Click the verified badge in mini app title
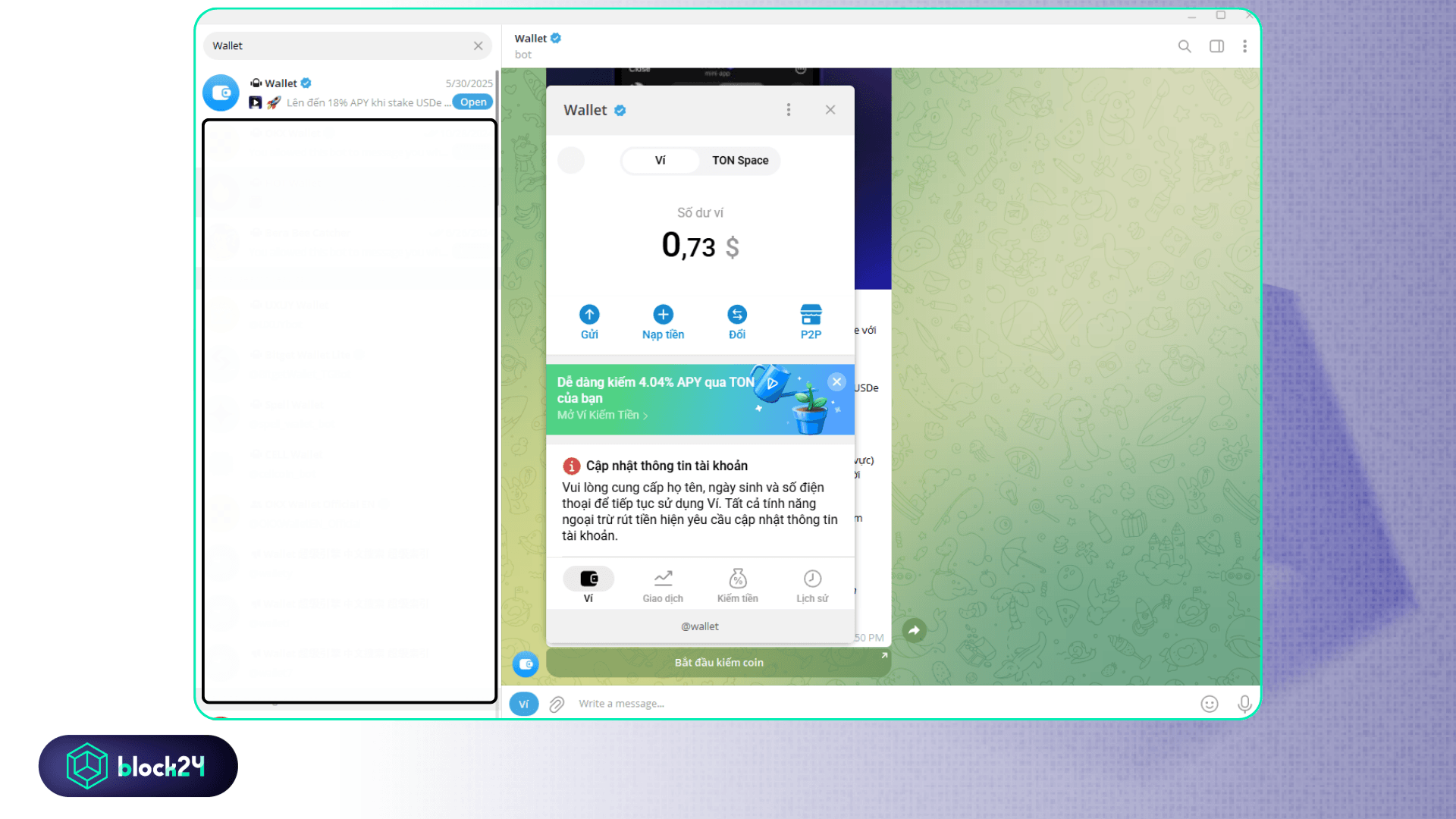The image size is (1456, 819). pyautogui.click(x=620, y=111)
